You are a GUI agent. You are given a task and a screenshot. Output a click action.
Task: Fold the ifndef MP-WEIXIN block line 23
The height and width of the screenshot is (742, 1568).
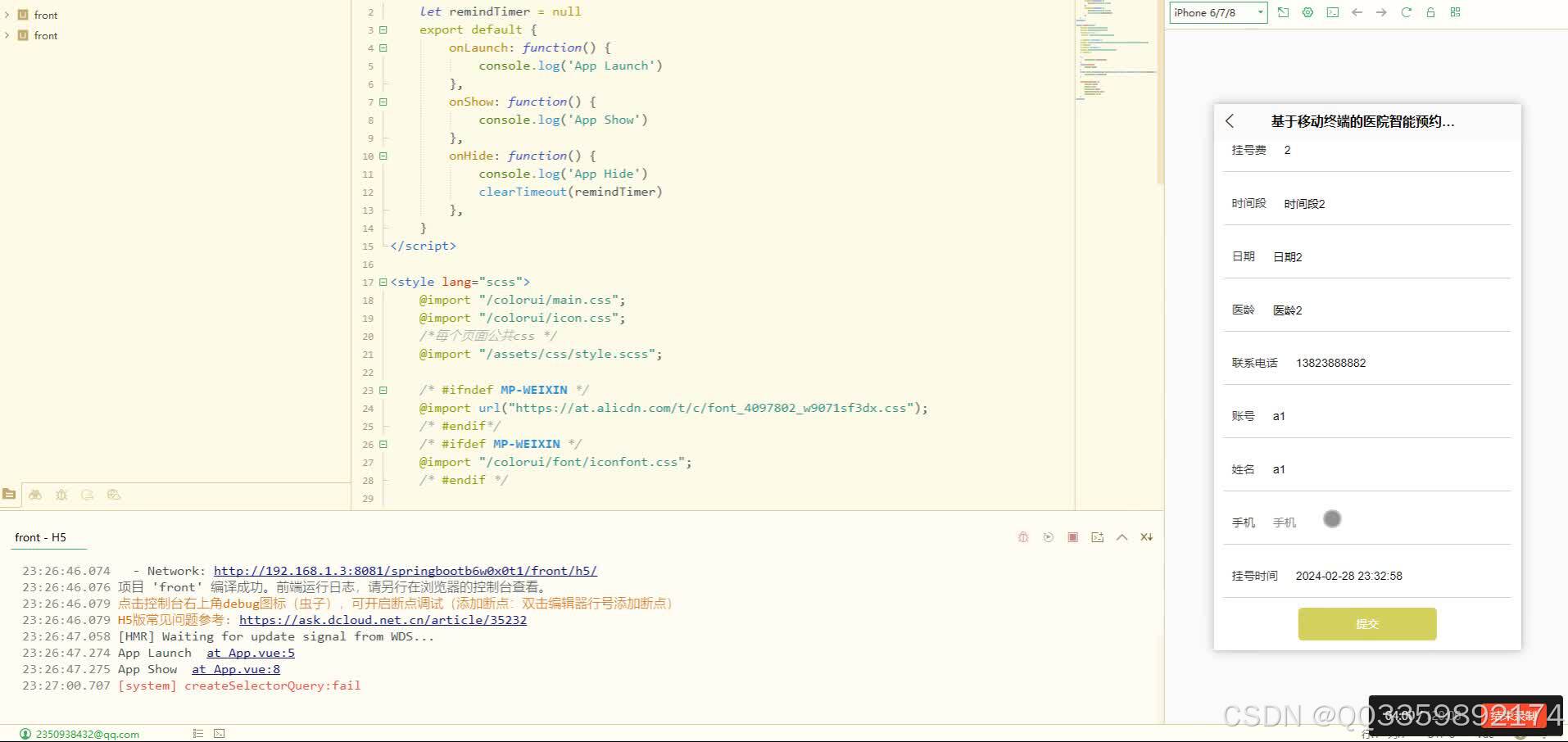click(x=383, y=390)
